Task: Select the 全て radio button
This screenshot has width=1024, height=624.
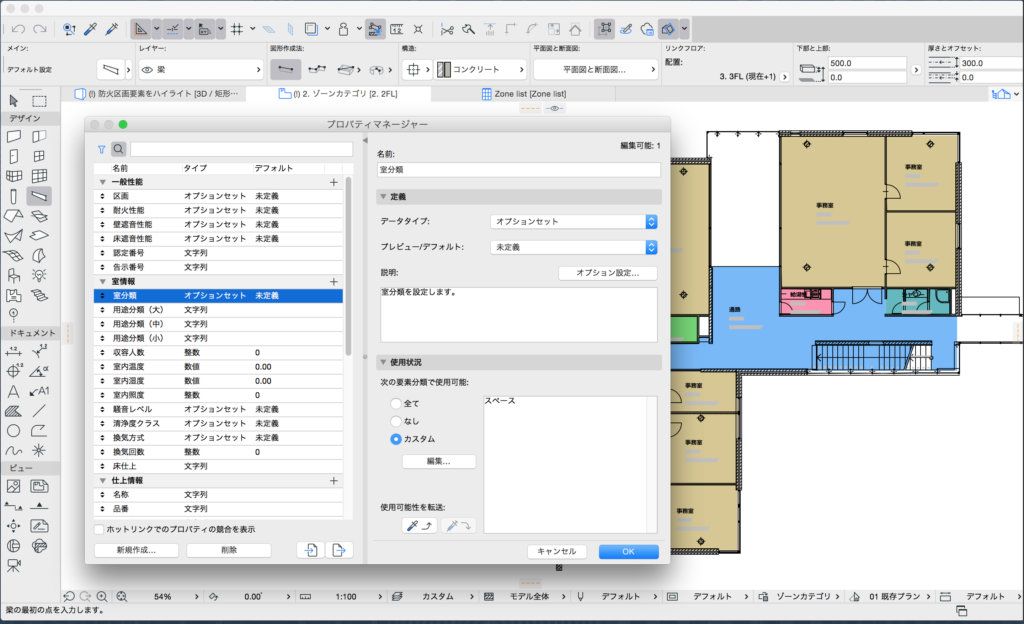Action: pyautogui.click(x=396, y=404)
